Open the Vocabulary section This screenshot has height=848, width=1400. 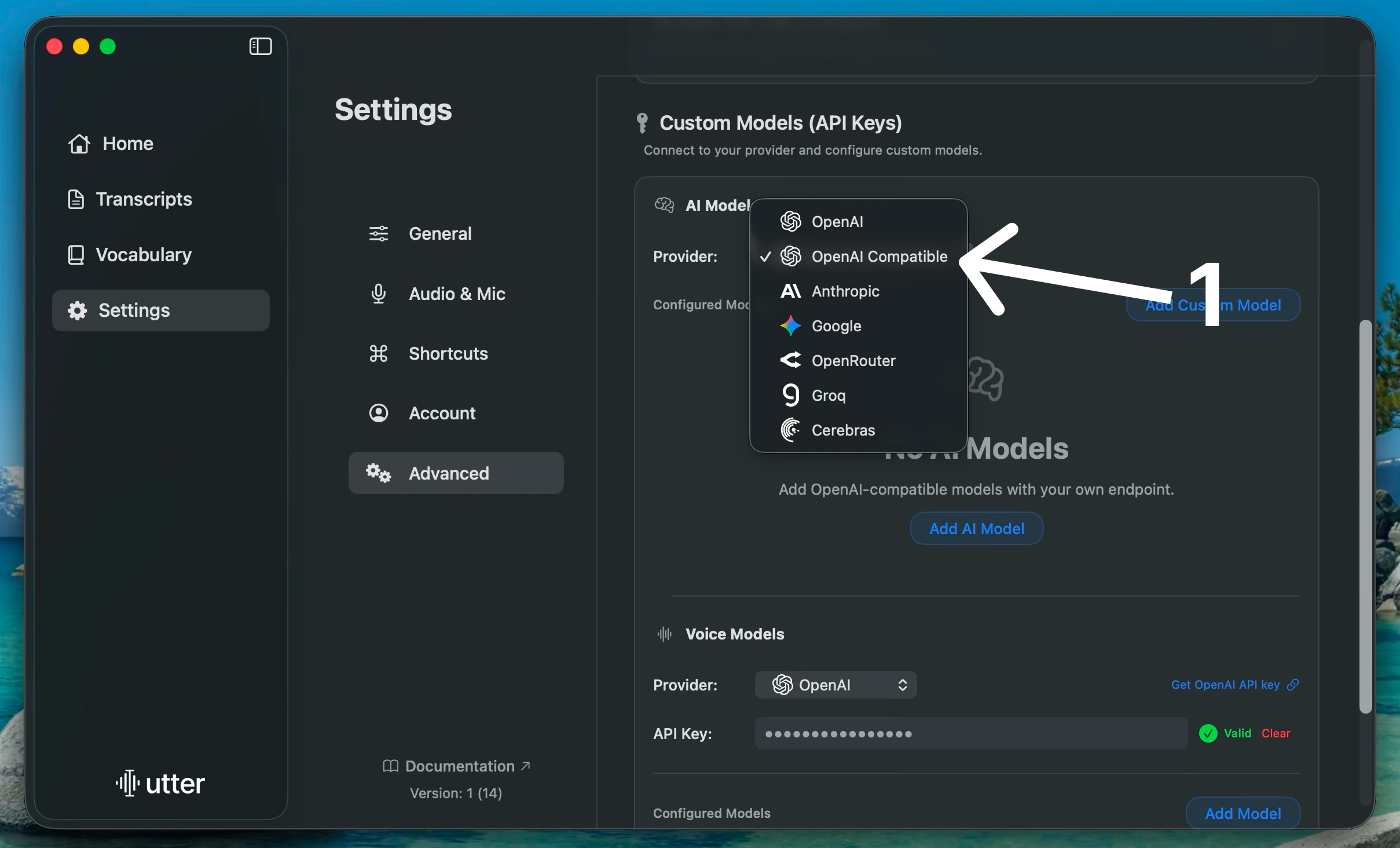coord(143,254)
